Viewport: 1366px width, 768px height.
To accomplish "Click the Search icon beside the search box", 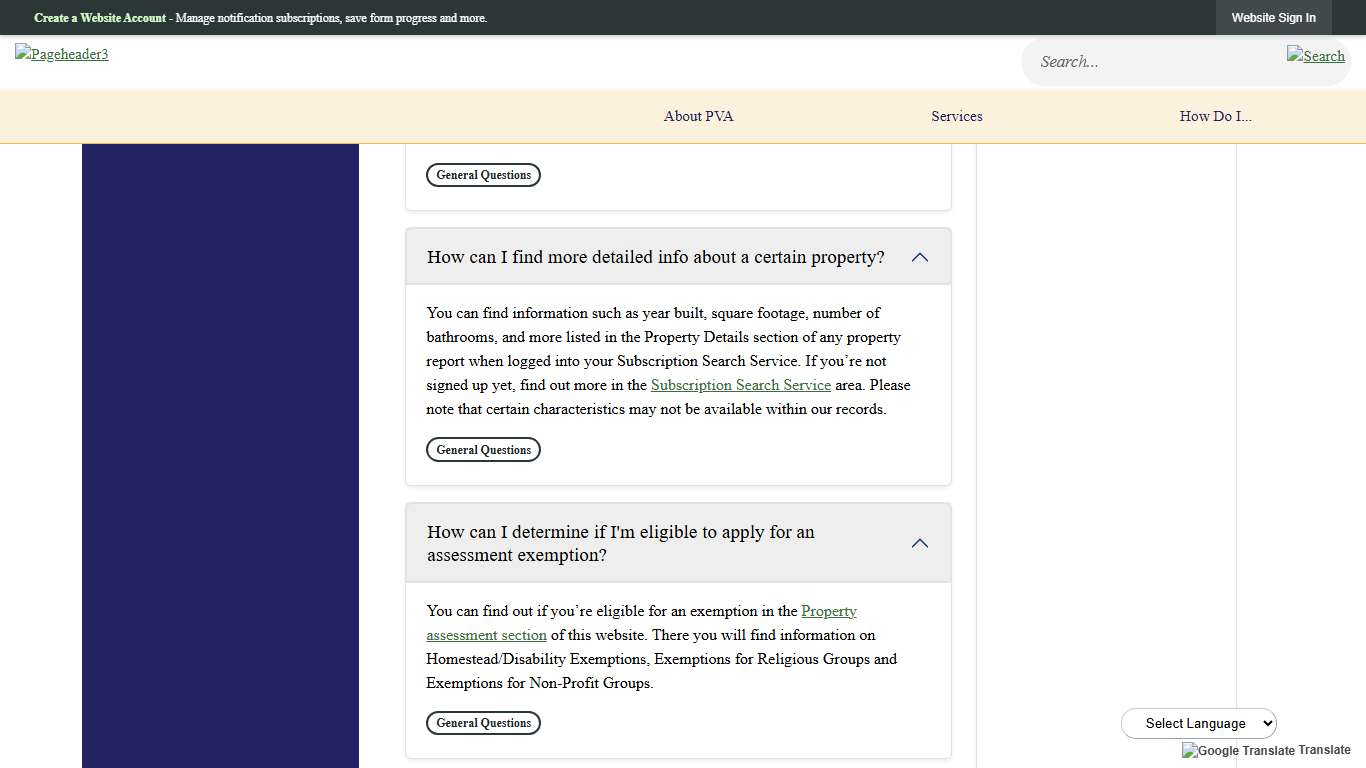I will click(1315, 56).
